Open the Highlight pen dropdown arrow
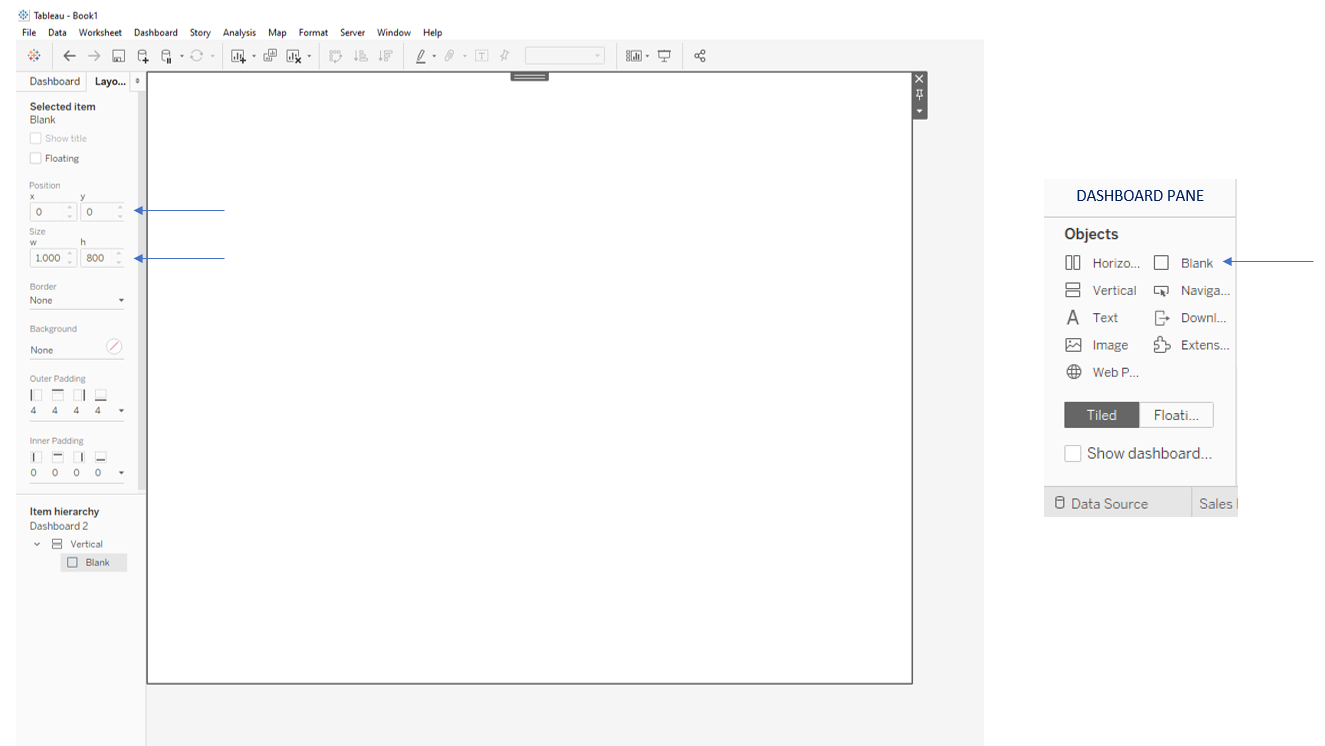Viewport: 1325px width, 746px height. coord(434,57)
